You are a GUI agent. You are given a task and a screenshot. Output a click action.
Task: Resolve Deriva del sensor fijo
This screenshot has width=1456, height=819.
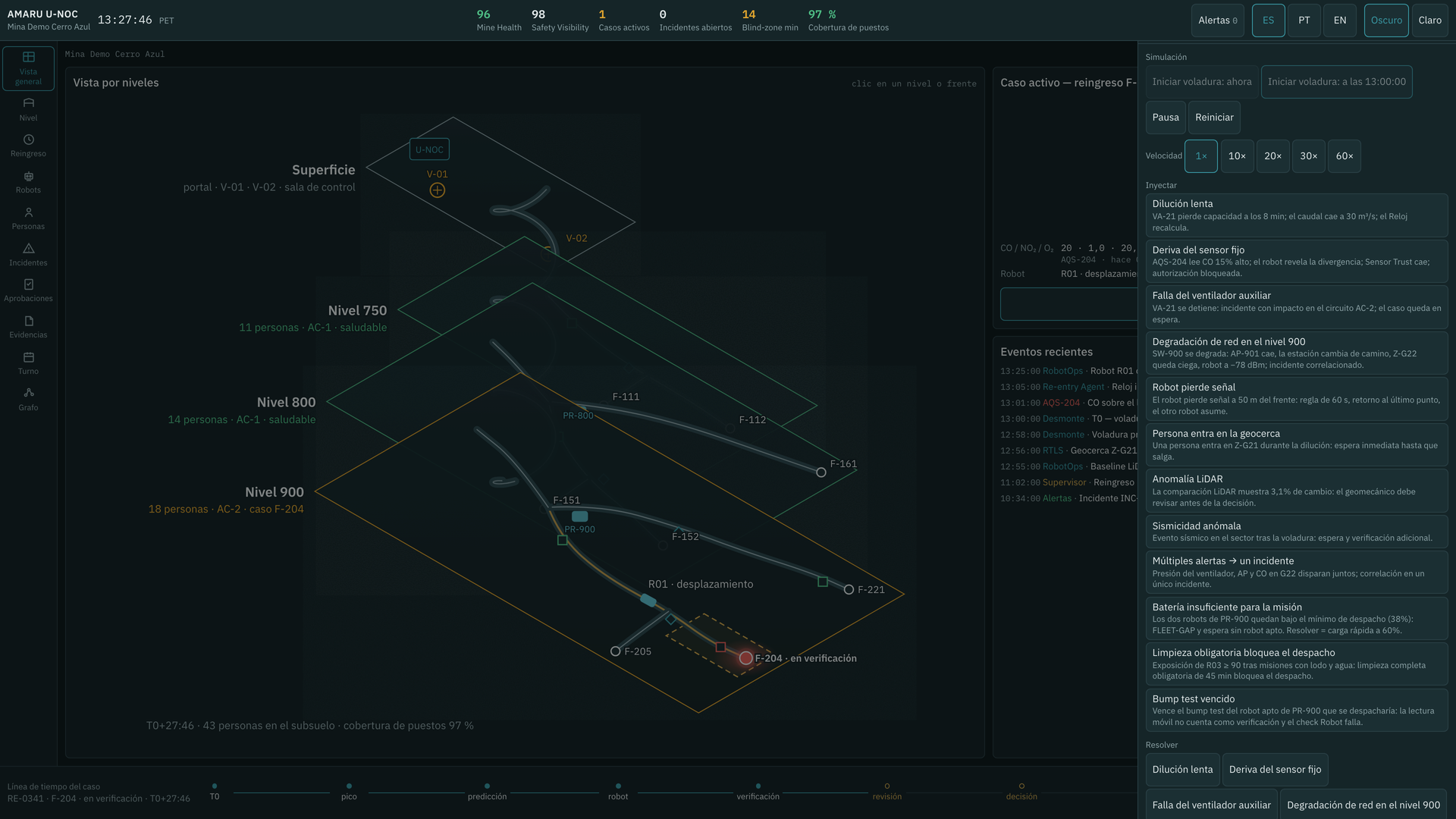pos(1275,770)
